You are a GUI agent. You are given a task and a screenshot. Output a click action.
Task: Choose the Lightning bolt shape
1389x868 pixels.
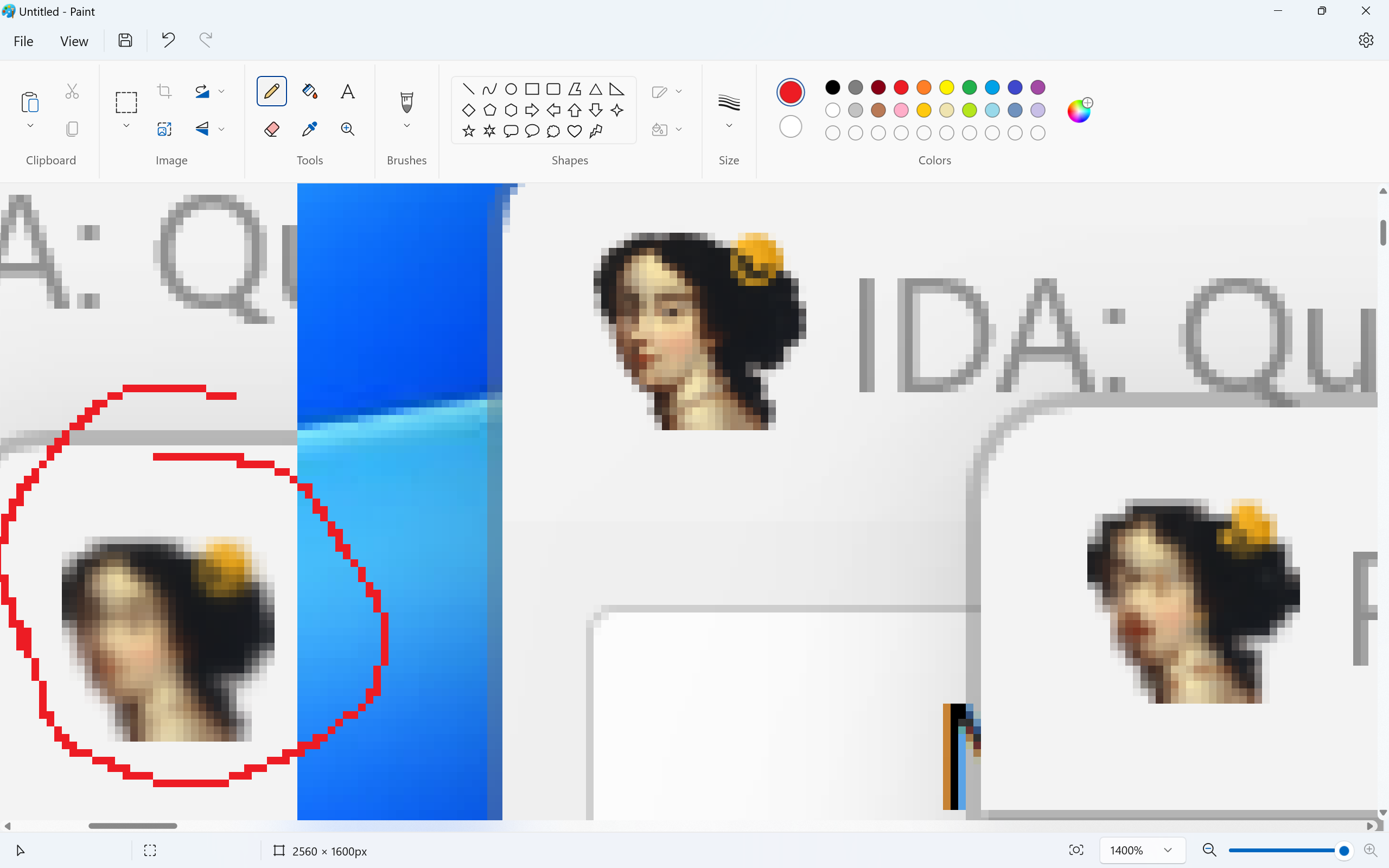click(596, 131)
